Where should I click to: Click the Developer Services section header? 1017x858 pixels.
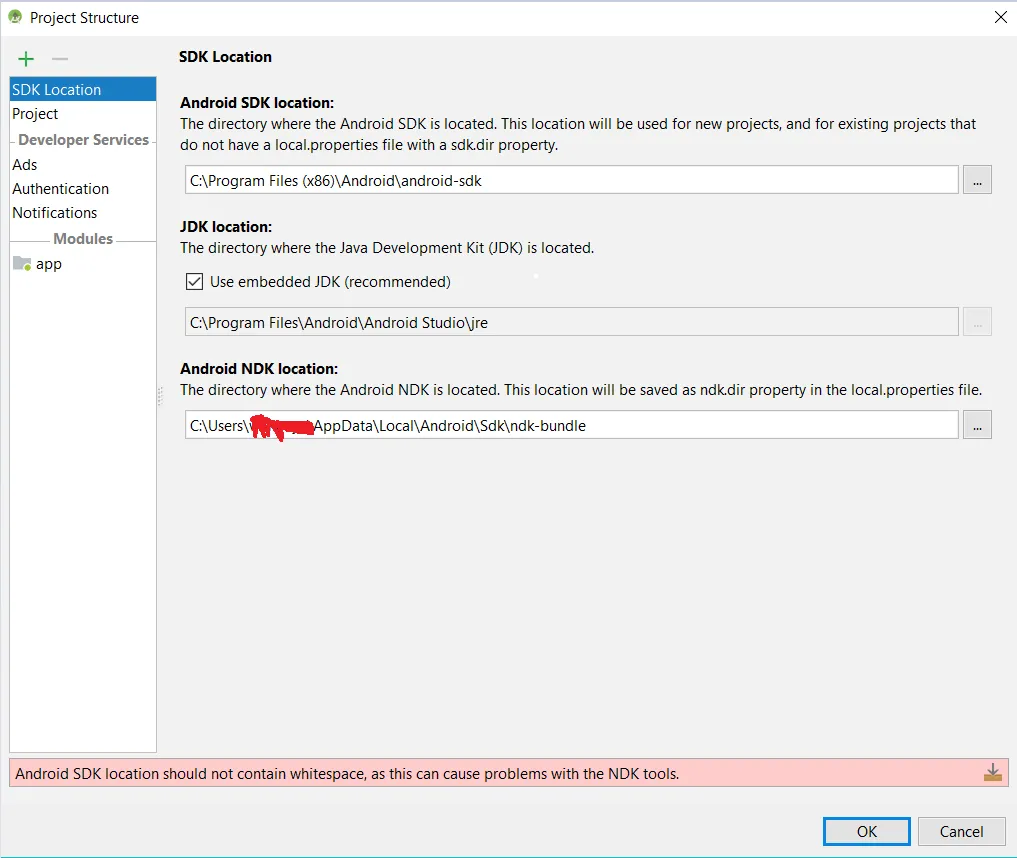[84, 139]
